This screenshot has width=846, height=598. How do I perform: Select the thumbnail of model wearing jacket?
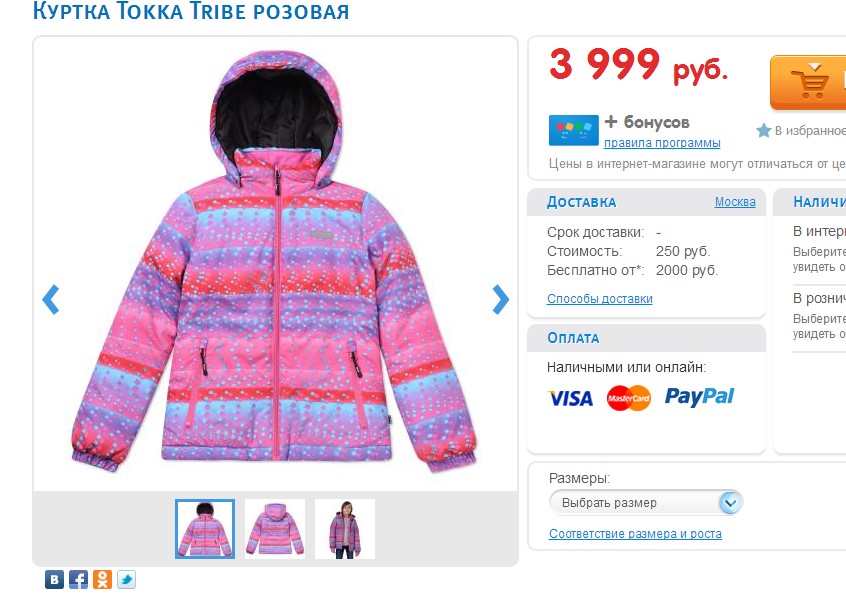(345, 529)
